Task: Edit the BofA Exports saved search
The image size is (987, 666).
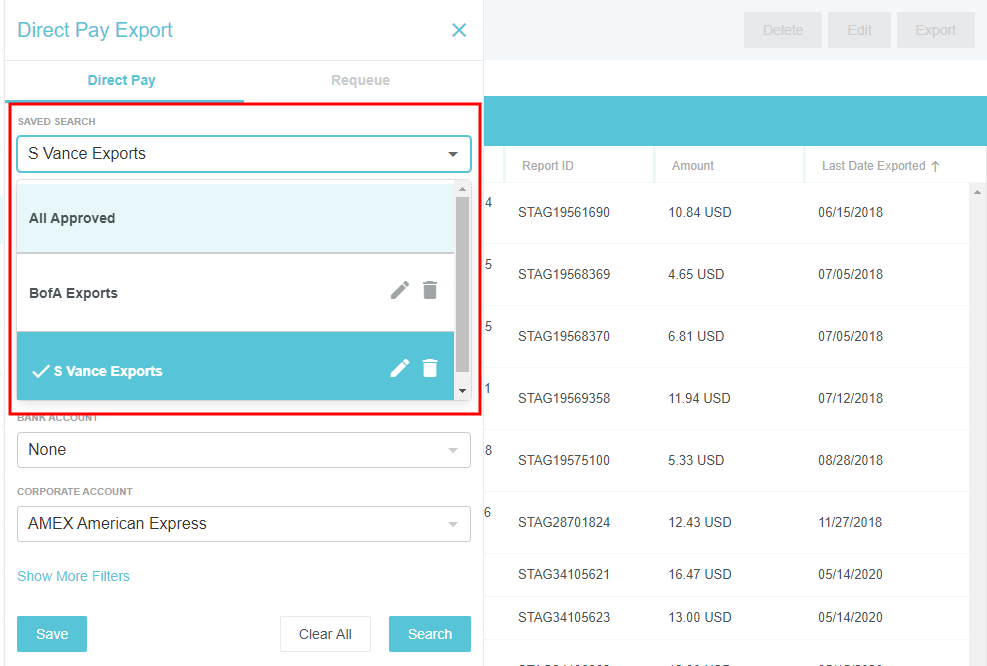Action: 400,291
